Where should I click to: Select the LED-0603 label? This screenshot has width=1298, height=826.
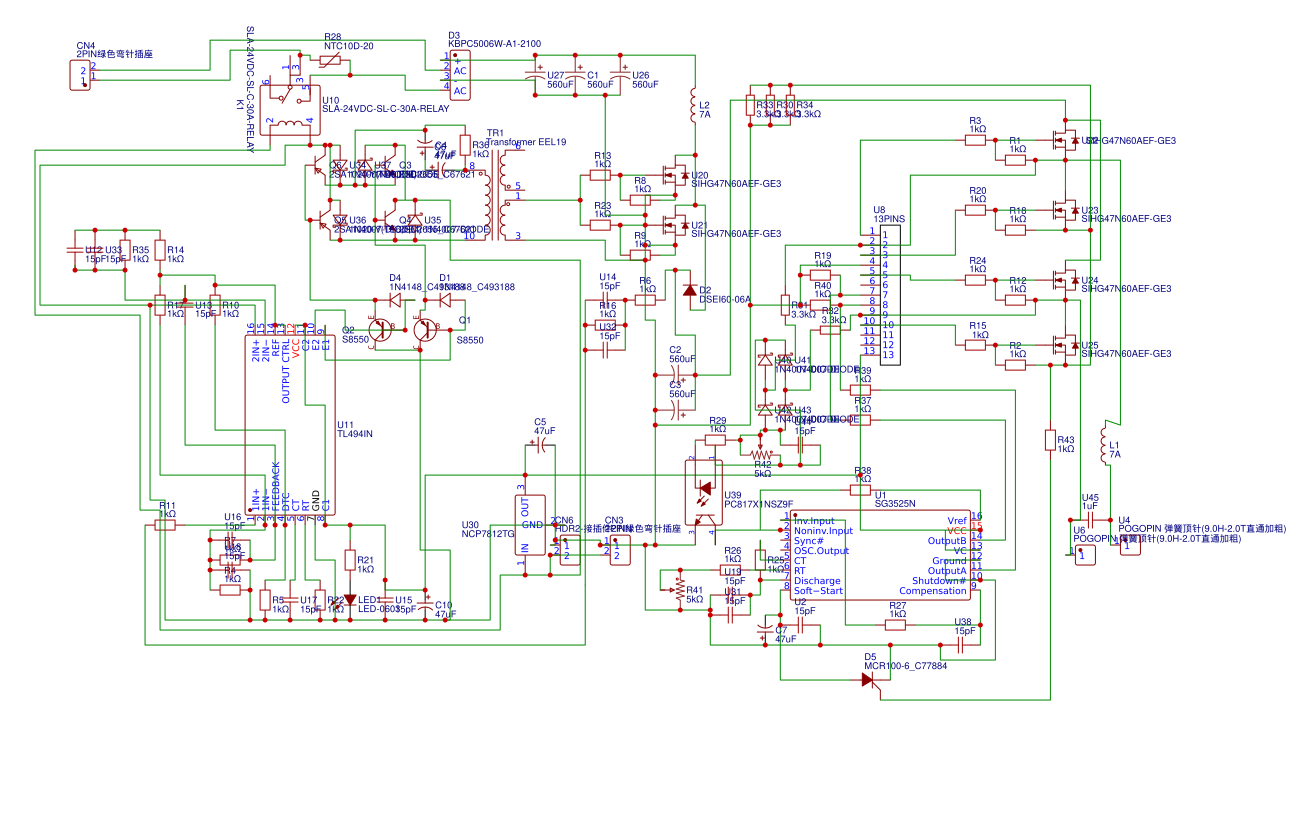[x=380, y=609]
